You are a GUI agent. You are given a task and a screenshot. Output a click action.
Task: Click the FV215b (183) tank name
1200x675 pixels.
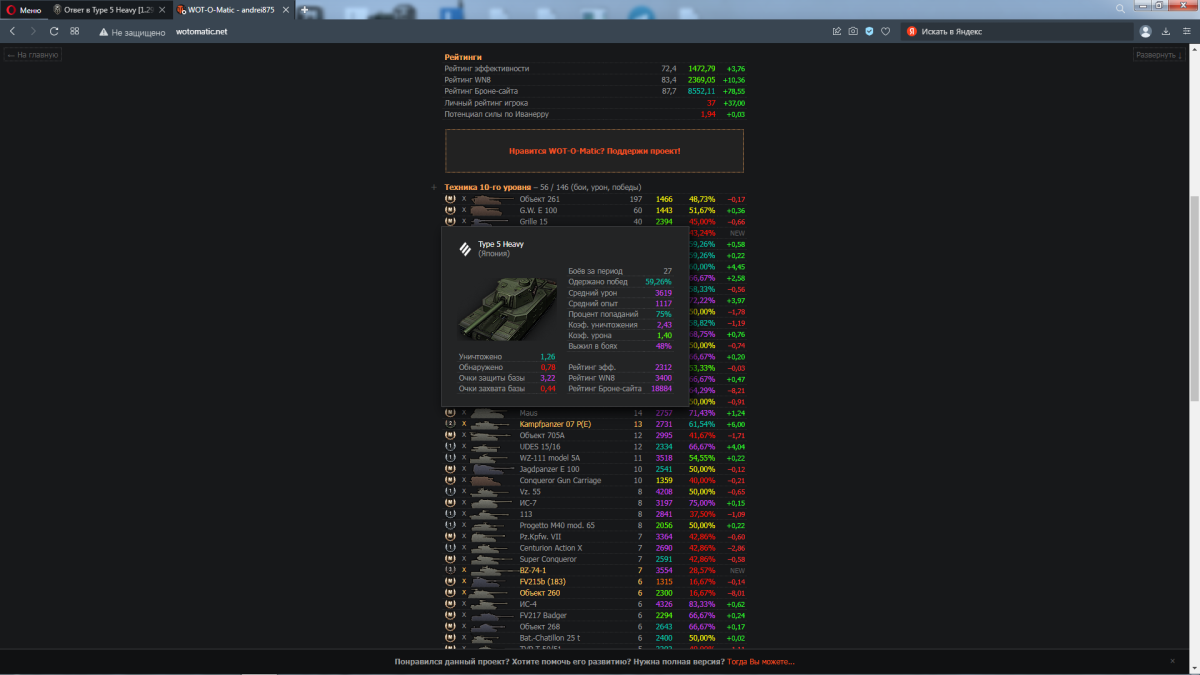[543, 582]
